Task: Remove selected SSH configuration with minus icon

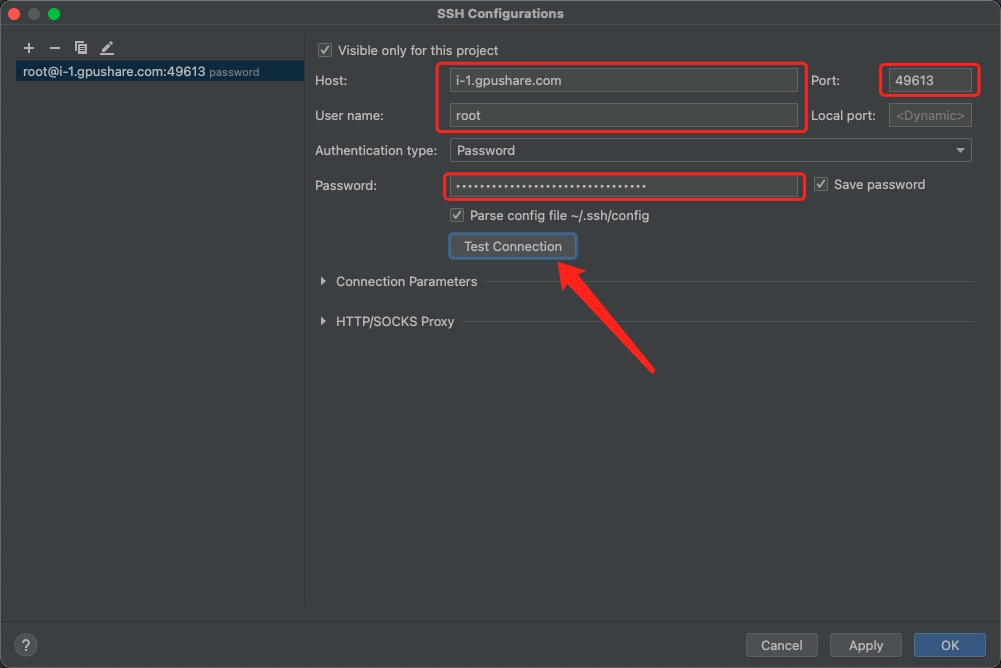Action: tap(55, 48)
